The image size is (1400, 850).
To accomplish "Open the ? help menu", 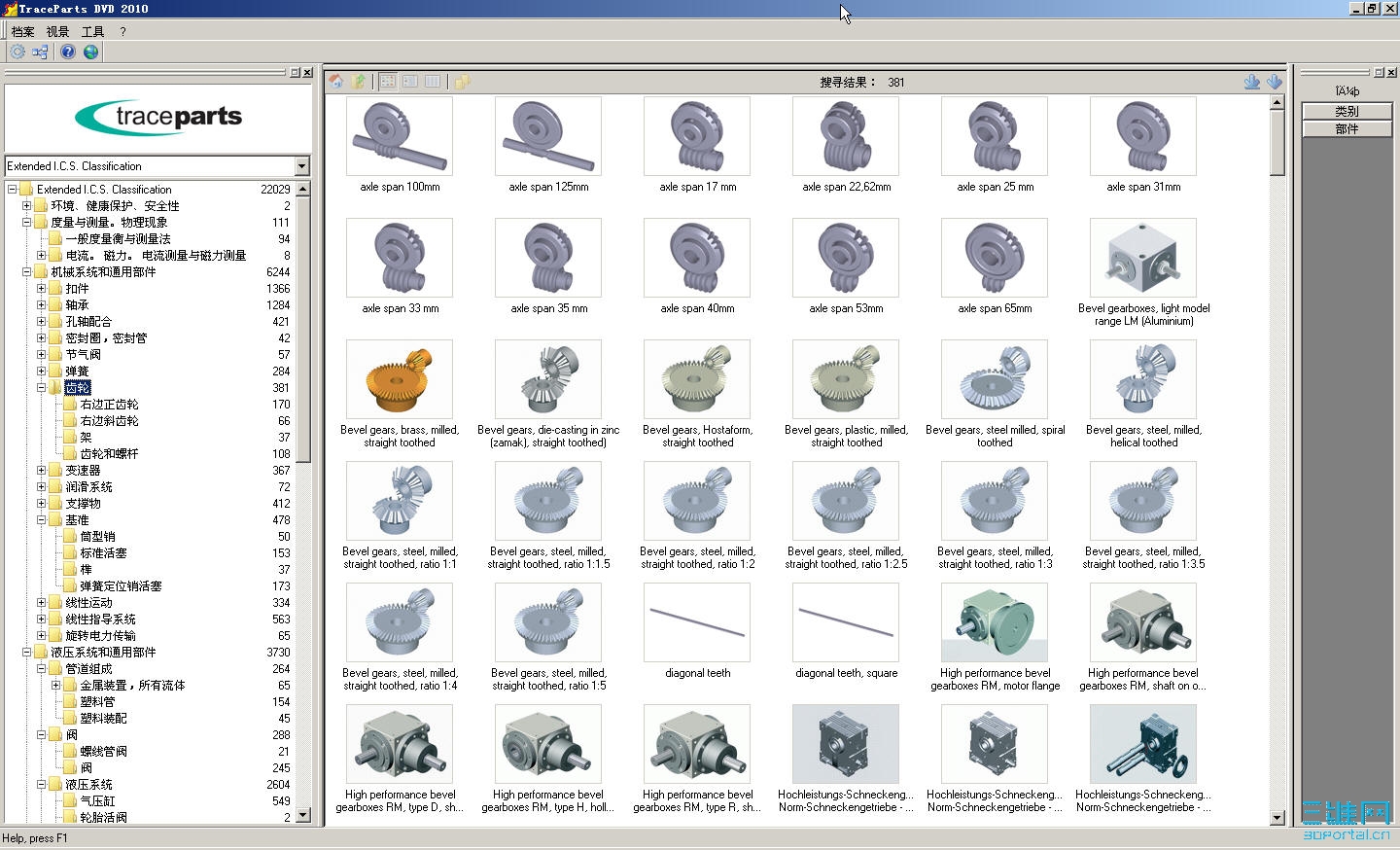I will 123,31.
